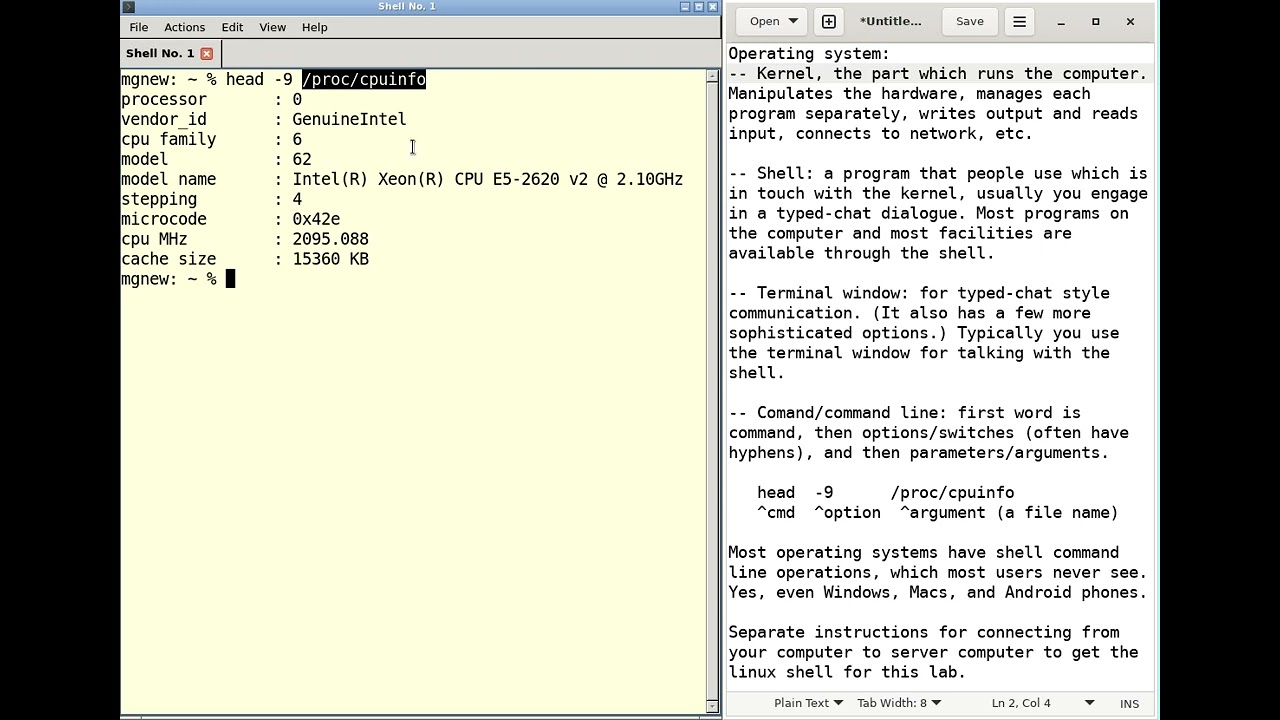The height and width of the screenshot is (720, 1280).
Task: Click the '^cmd ^option ^argument' line
Action: click(x=938, y=513)
